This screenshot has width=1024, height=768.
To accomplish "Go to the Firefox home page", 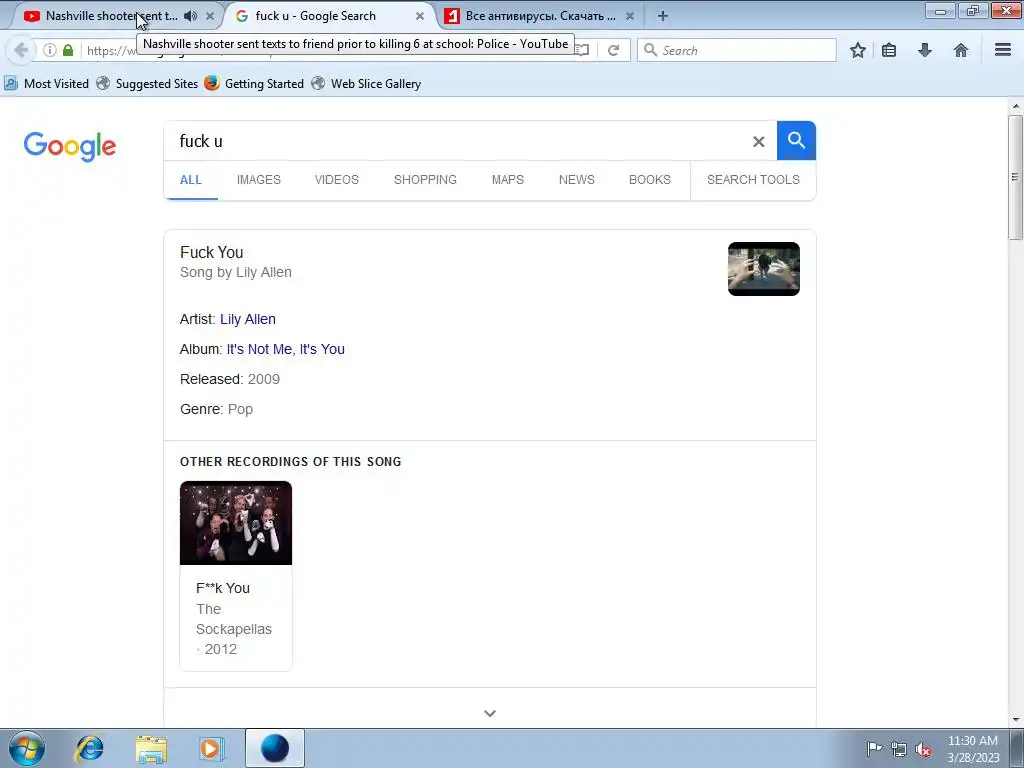I will coord(961,50).
